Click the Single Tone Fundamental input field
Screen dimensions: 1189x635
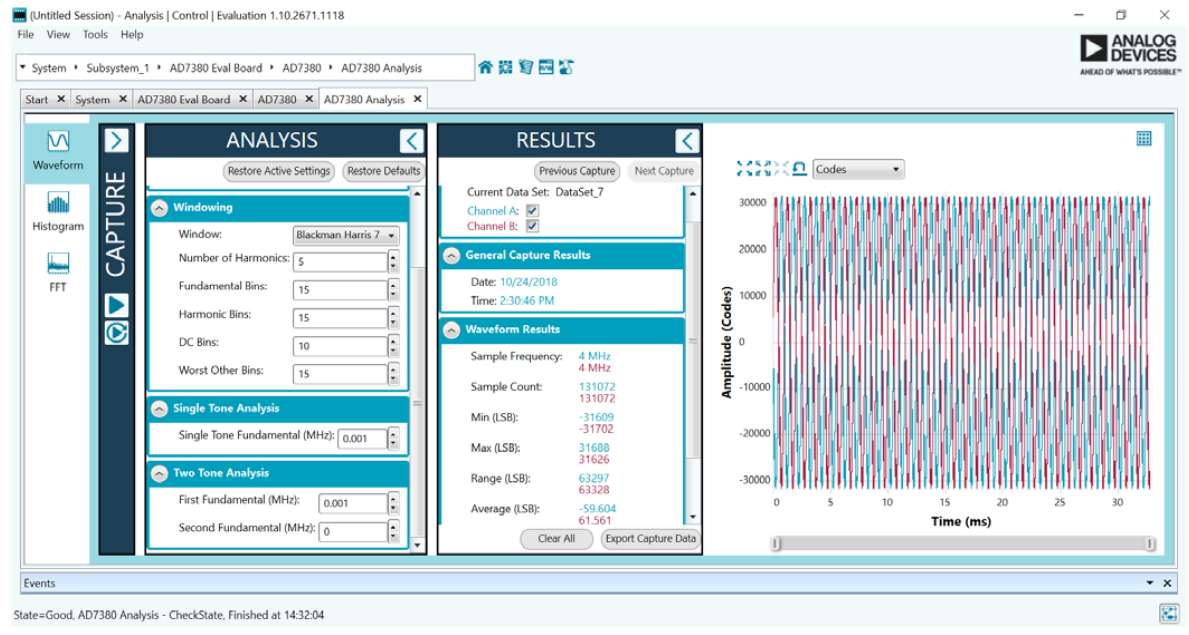click(x=361, y=439)
